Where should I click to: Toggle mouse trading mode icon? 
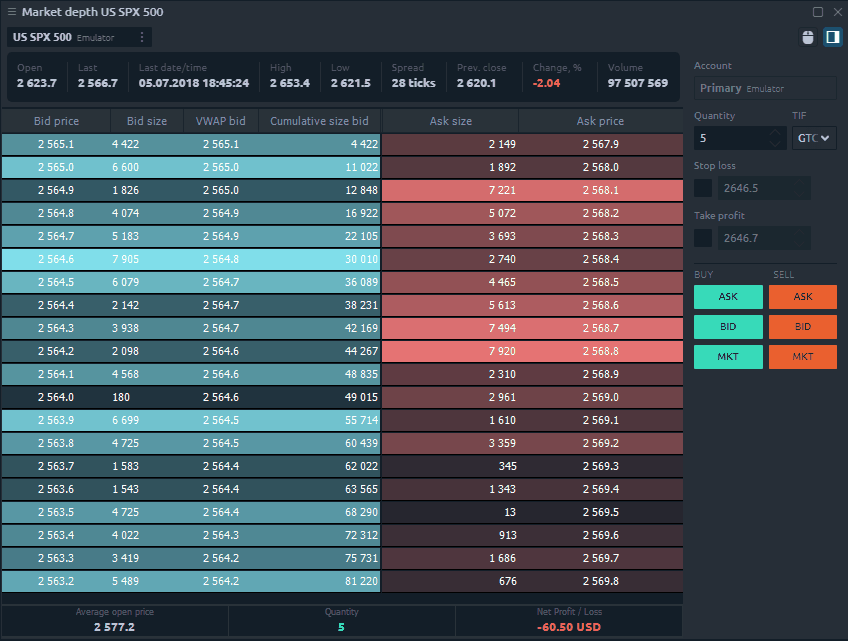pyautogui.click(x=809, y=38)
